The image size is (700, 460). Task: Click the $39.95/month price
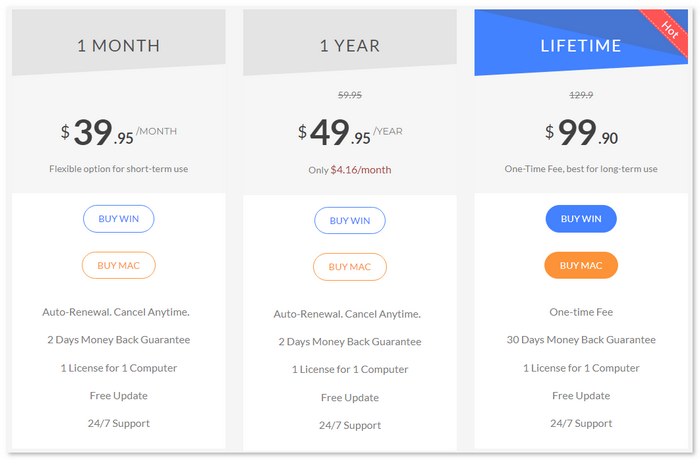click(118, 133)
